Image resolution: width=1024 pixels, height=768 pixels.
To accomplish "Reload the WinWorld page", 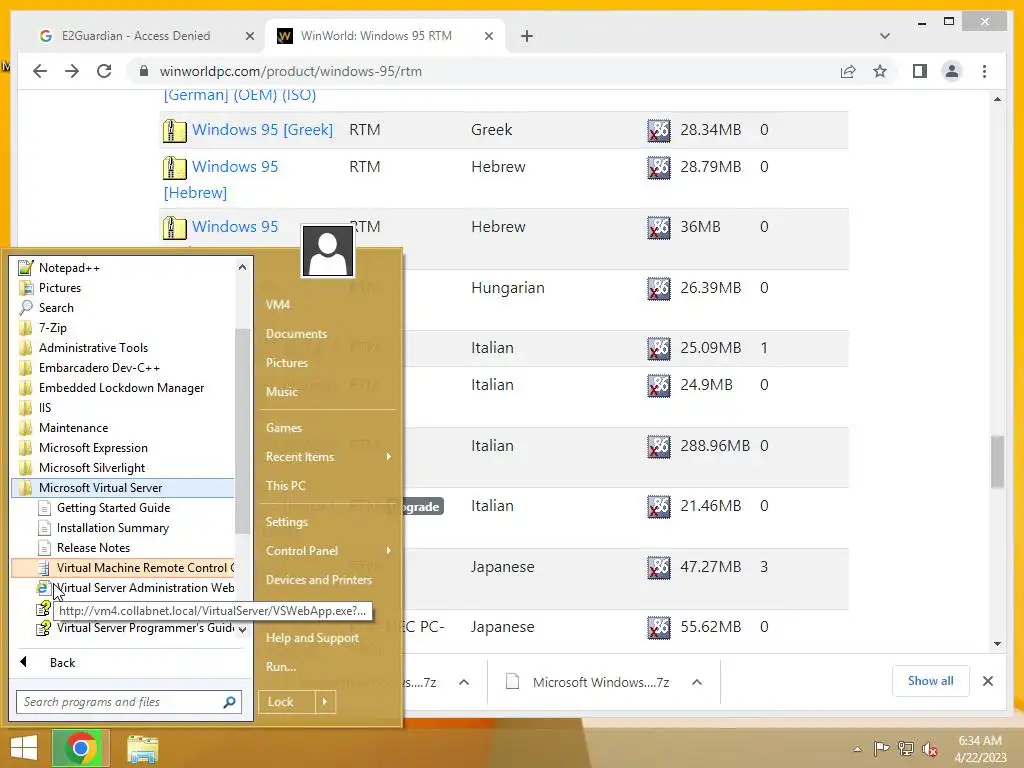I will 104,71.
